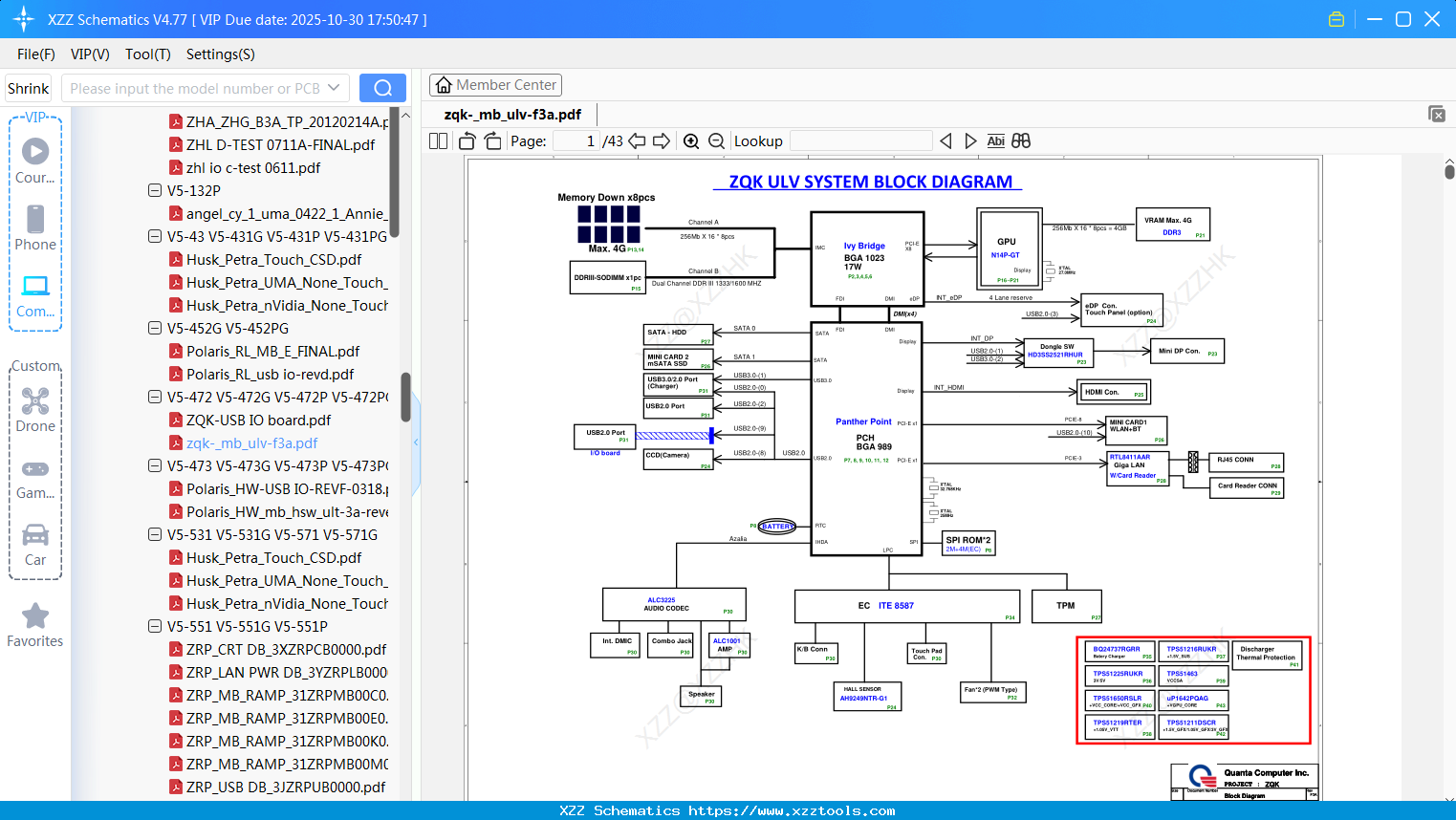Image resolution: width=1456 pixels, height=820 pixels.
Task: Zoom in on the schematic
Action: [691, 141]
